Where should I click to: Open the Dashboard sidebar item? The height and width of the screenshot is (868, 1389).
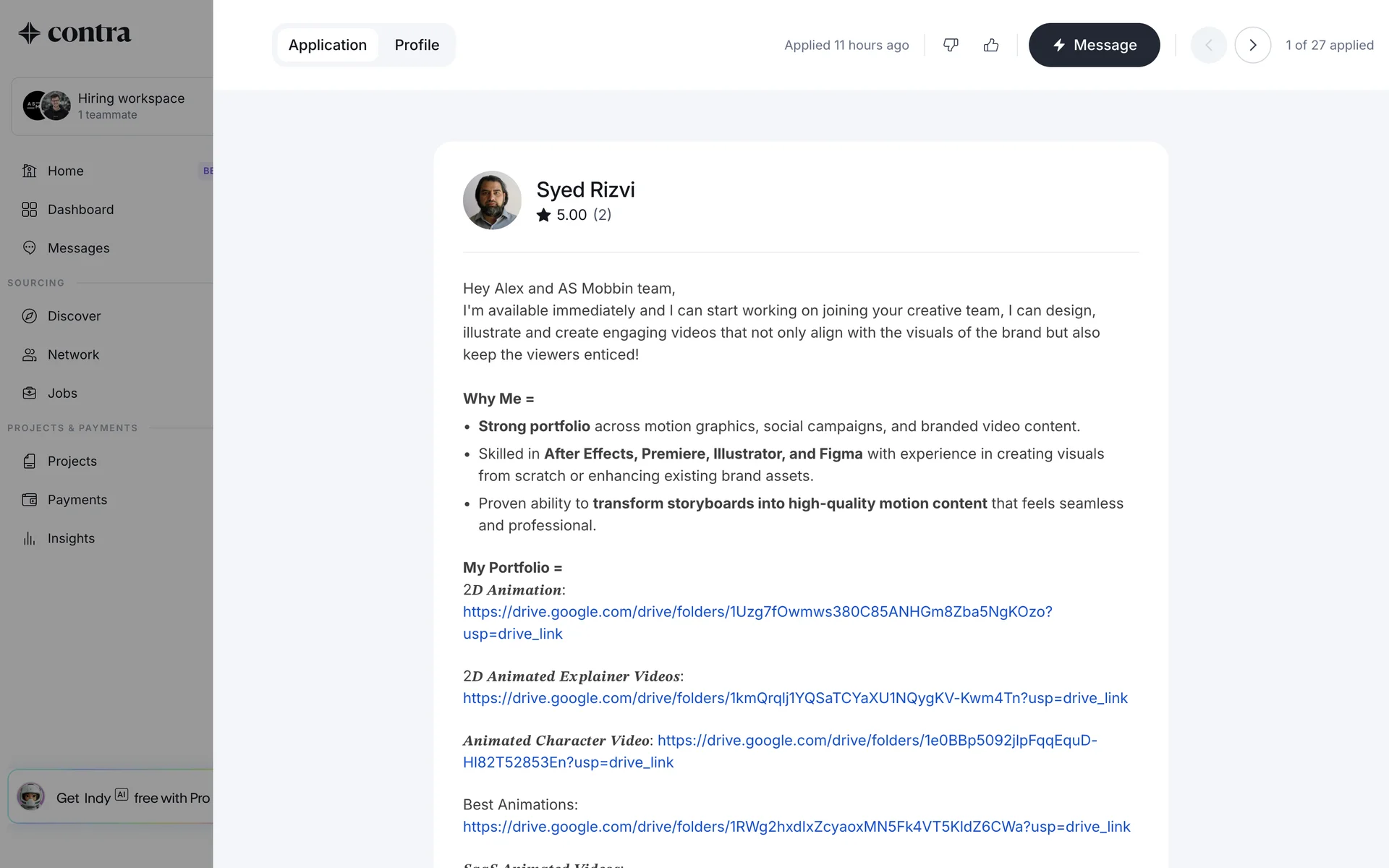tap(80, 210)
